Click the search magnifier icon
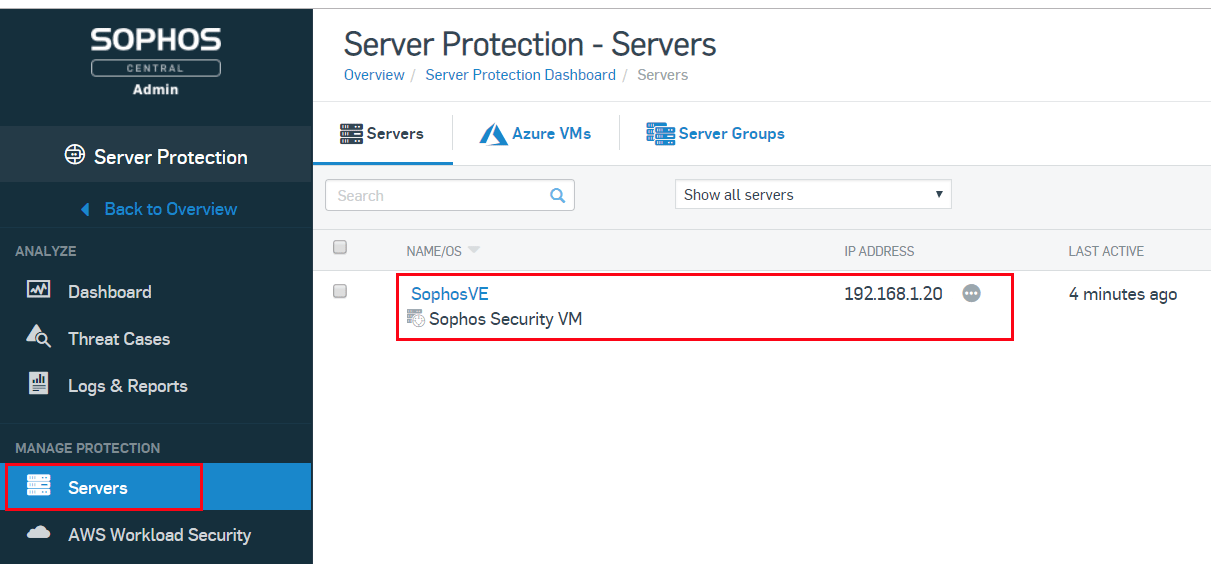 pyautogui.click(x=558, y=196)
